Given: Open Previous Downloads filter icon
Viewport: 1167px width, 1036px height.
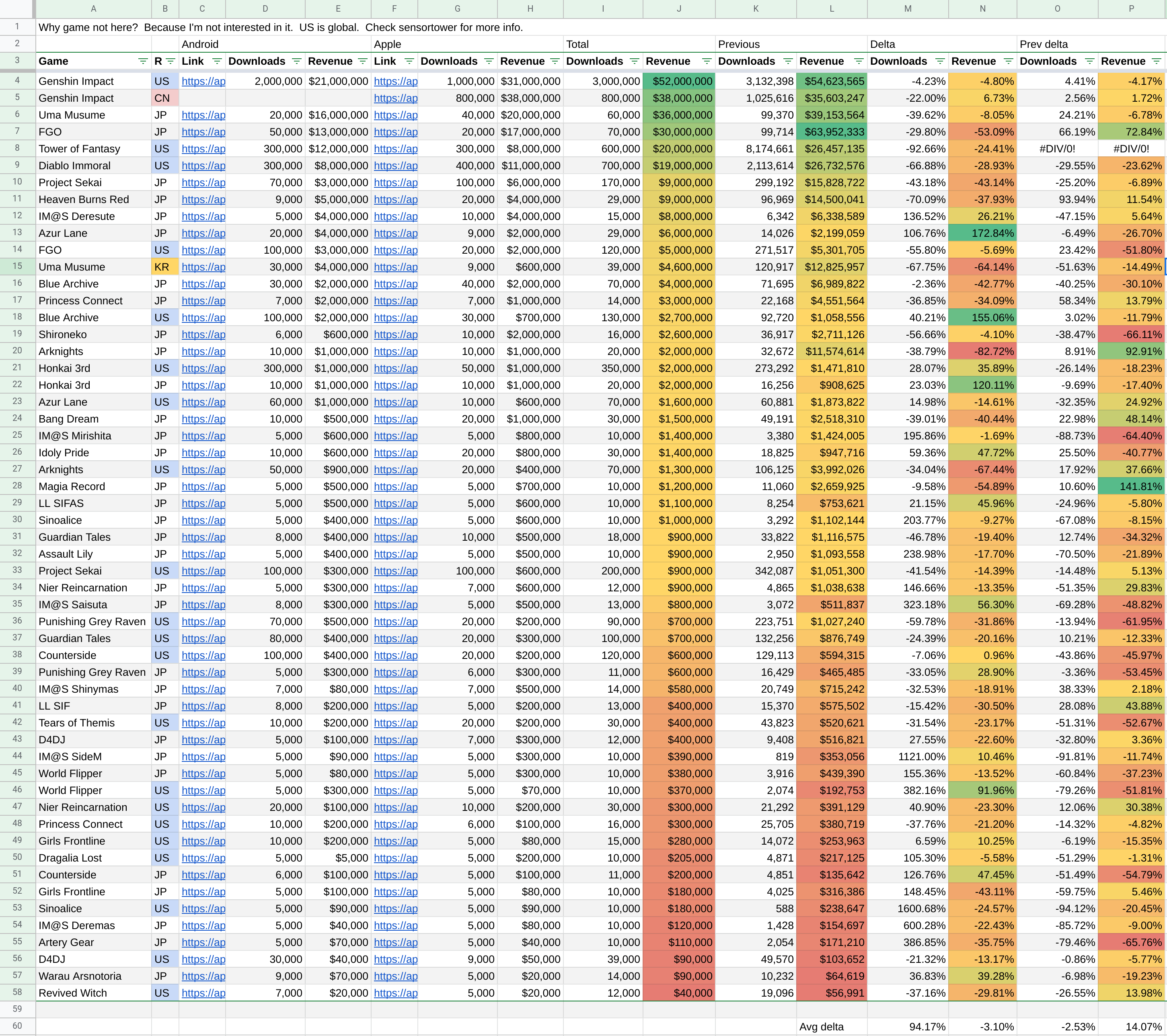Looking at the screenshot, I should (788, 61).
